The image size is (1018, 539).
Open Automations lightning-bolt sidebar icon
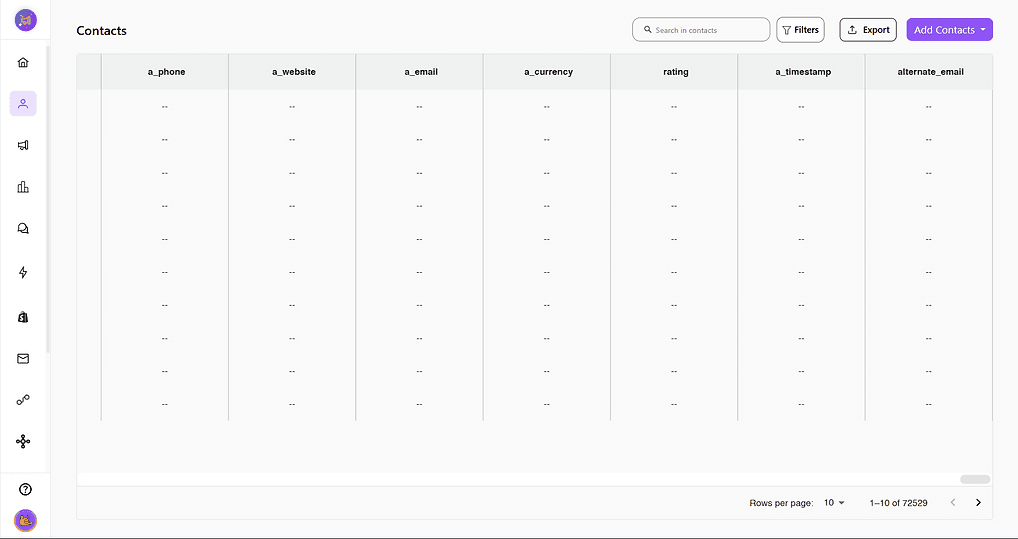pos(23,272)
